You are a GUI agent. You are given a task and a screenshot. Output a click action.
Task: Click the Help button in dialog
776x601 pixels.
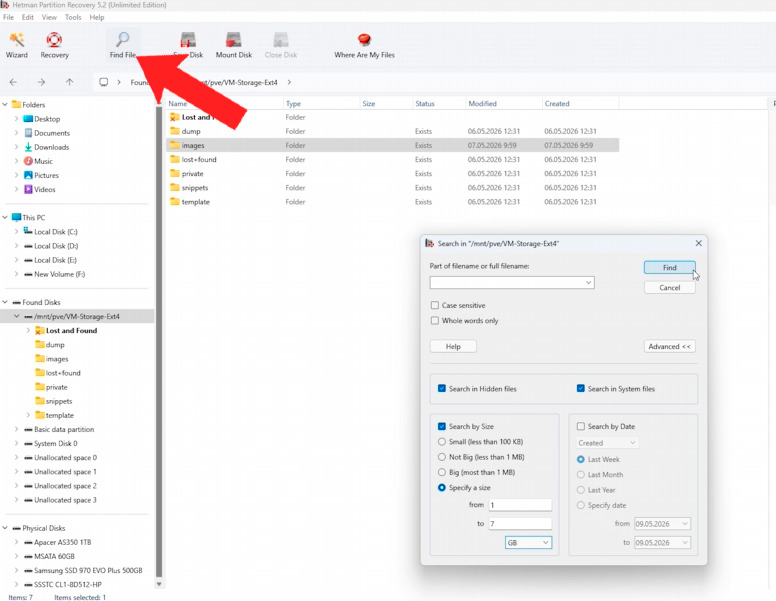453,347
